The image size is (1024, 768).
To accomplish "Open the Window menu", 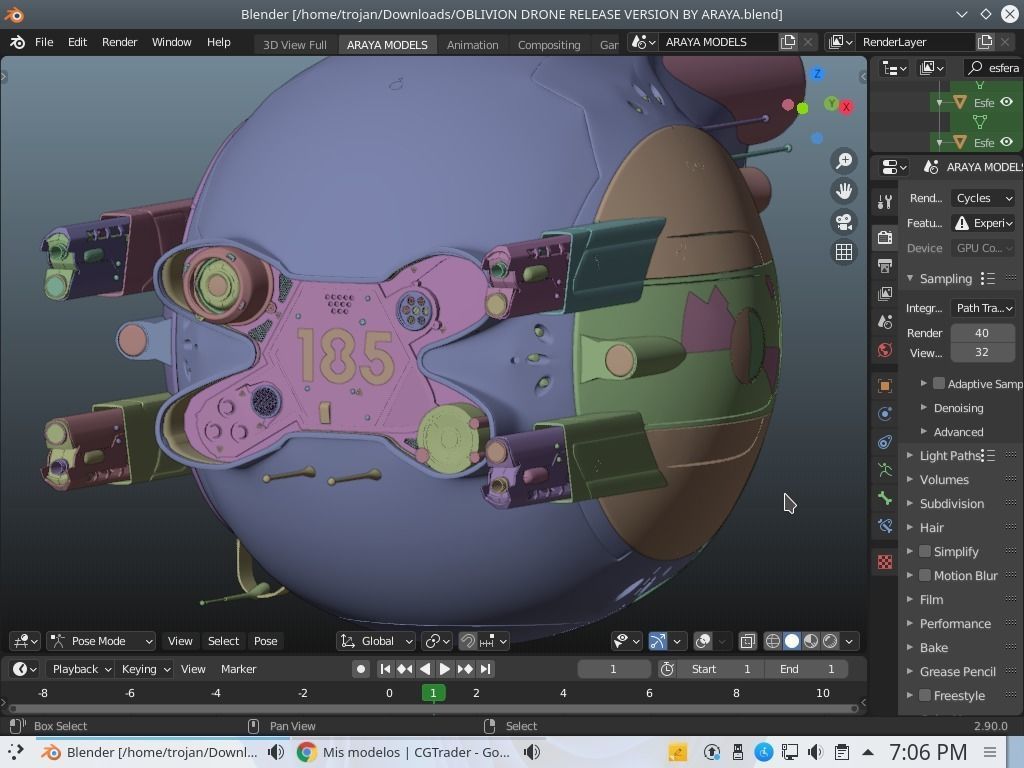I will click(172, 42).
